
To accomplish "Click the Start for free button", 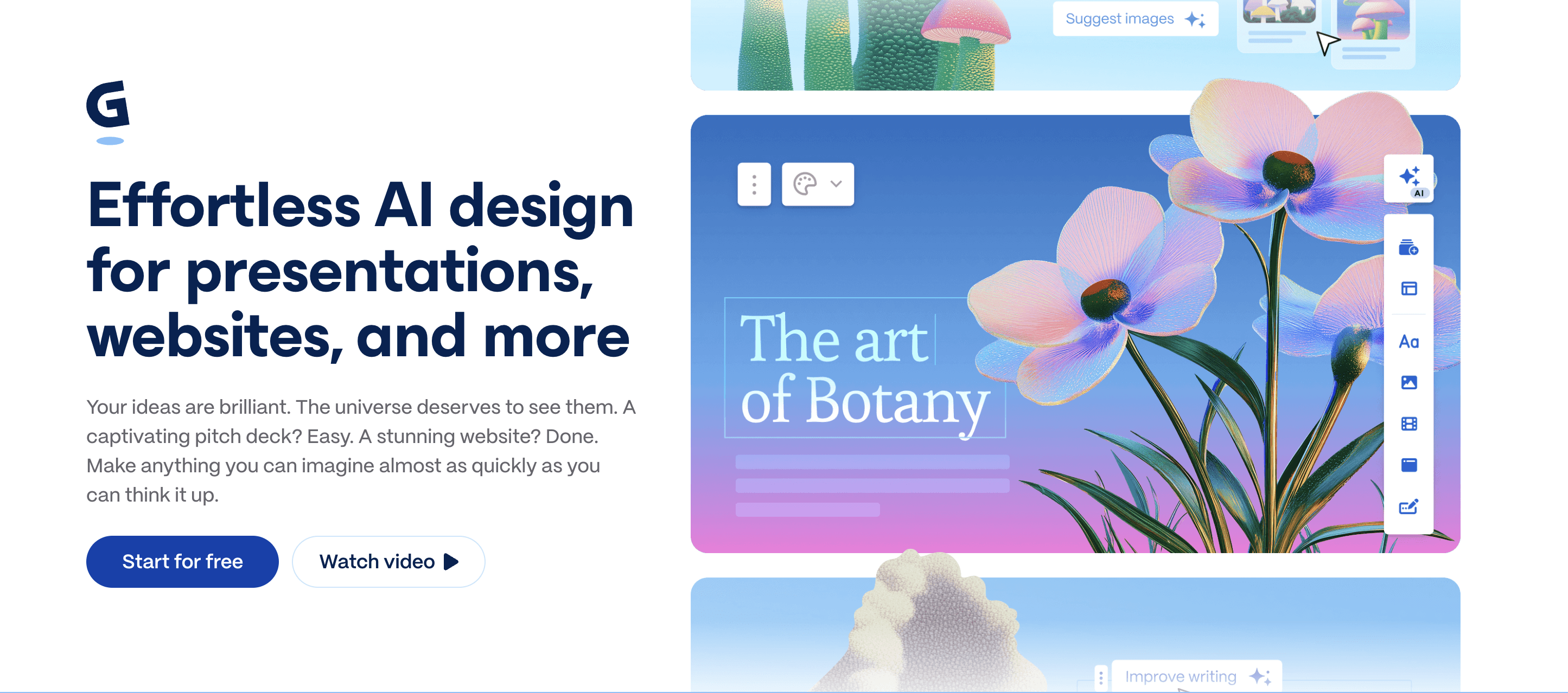I will (x=182, y=561).
